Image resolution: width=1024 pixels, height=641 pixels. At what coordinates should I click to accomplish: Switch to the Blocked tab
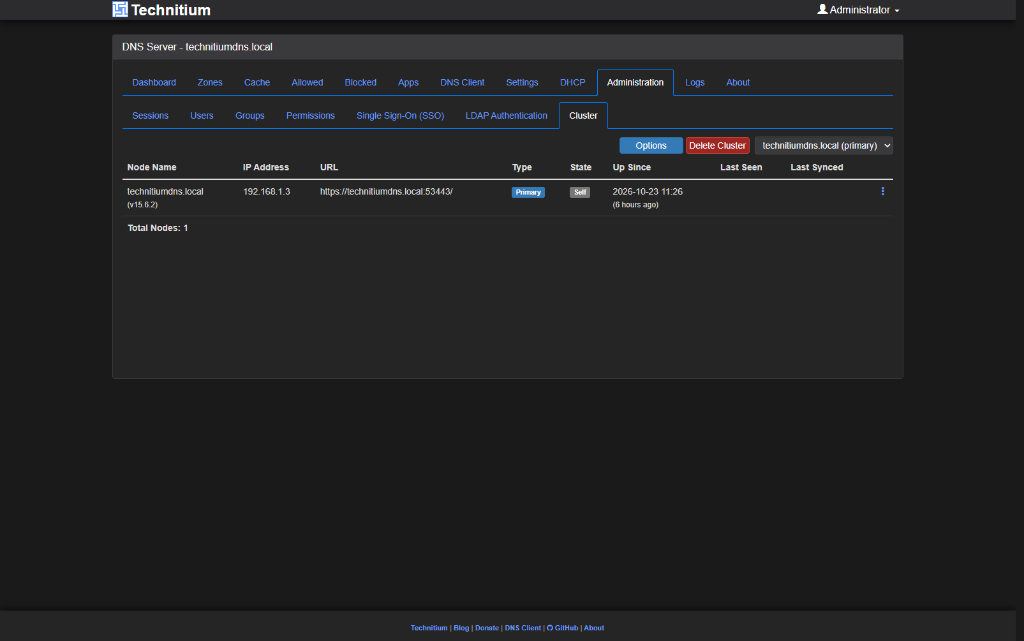[360, 82]
